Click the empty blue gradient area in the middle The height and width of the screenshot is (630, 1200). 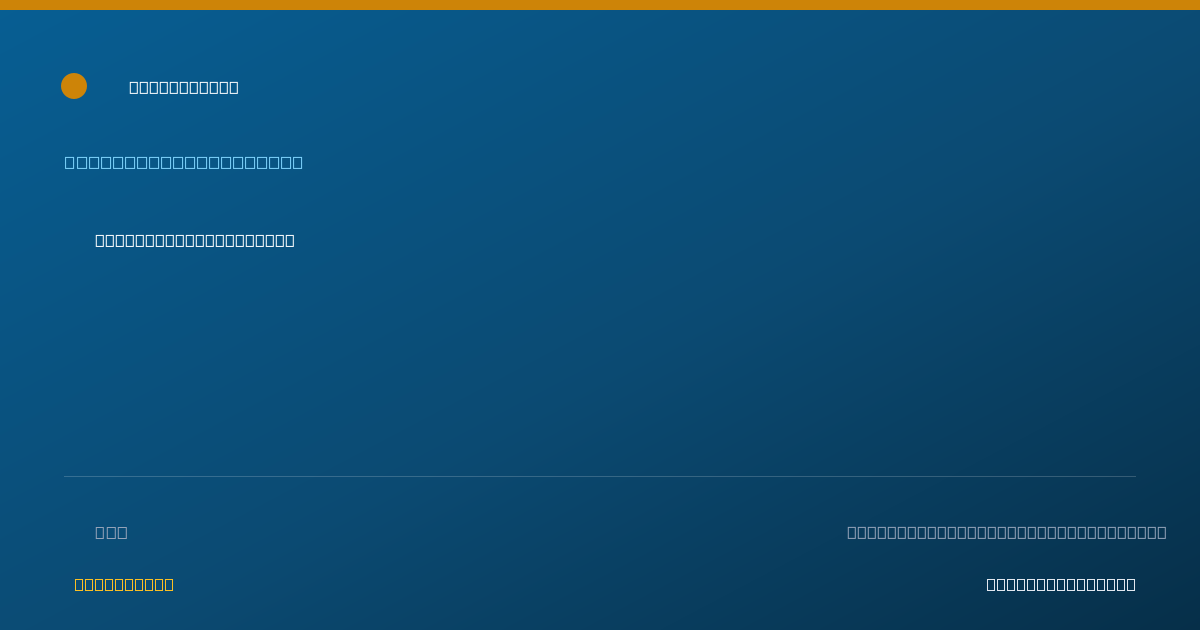click(x=600, y=360)
